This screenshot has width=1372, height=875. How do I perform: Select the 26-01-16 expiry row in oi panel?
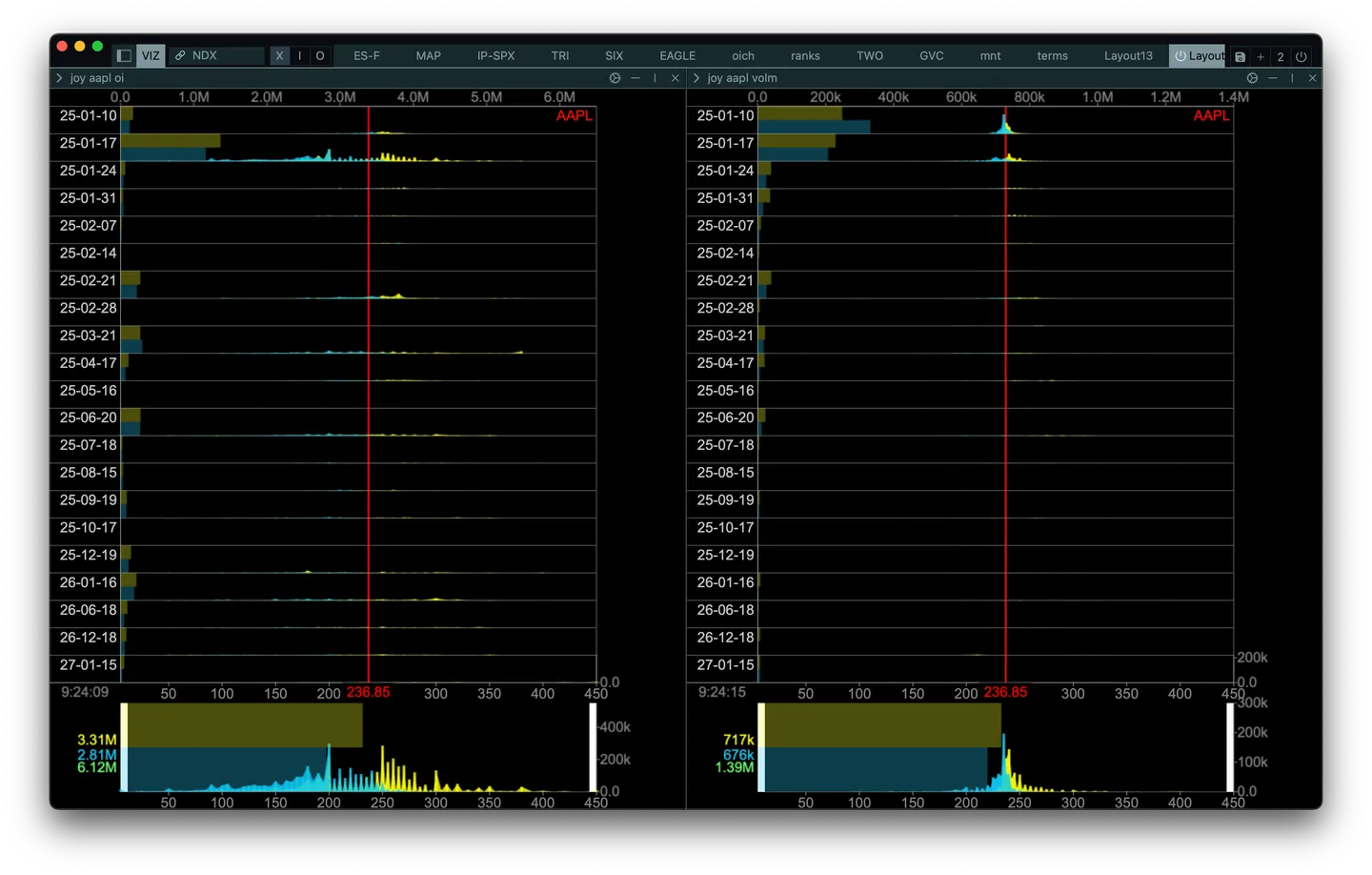click(323, 587)
